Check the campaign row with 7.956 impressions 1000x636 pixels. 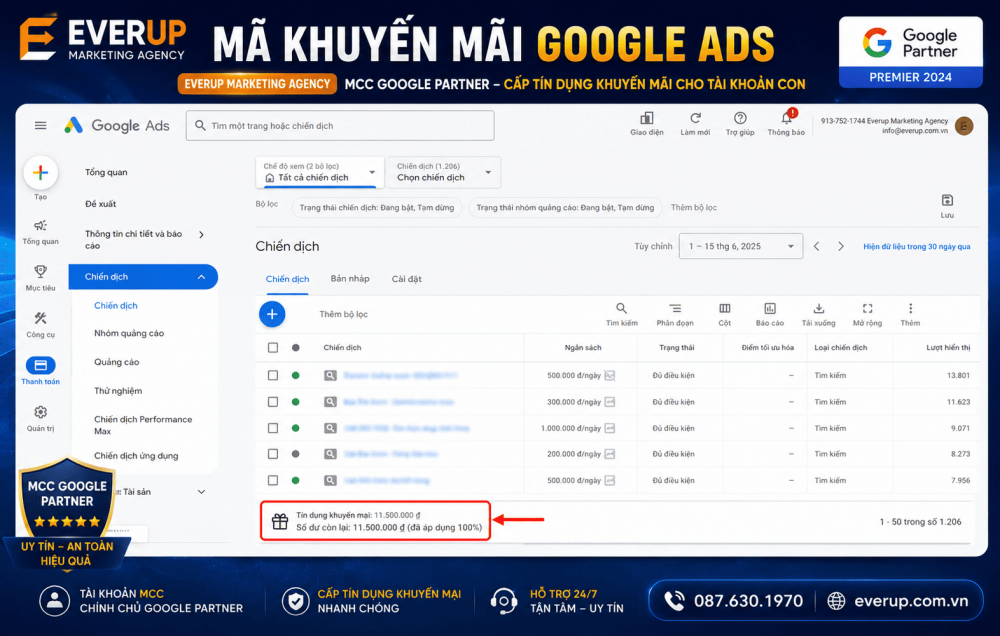coord(273,480)
